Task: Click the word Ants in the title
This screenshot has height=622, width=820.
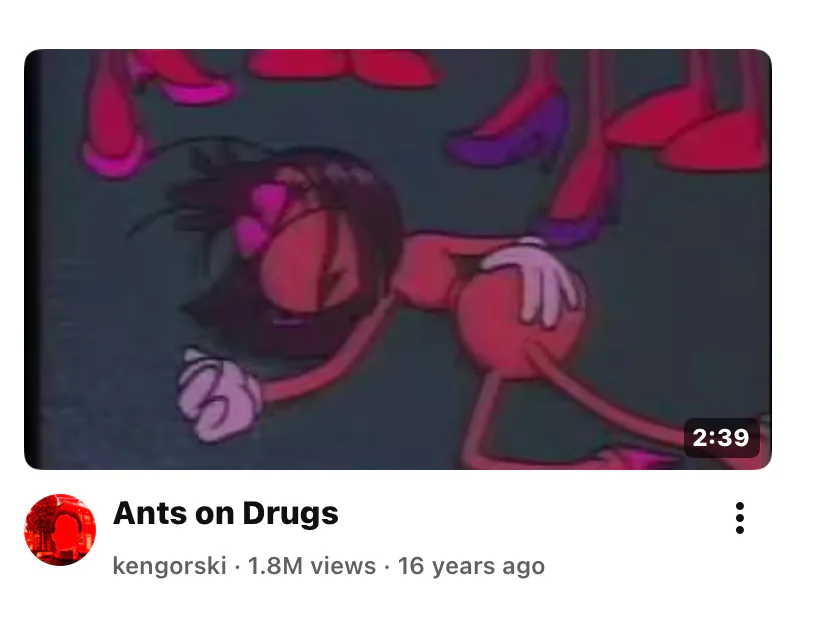Action: pos(150,513)
